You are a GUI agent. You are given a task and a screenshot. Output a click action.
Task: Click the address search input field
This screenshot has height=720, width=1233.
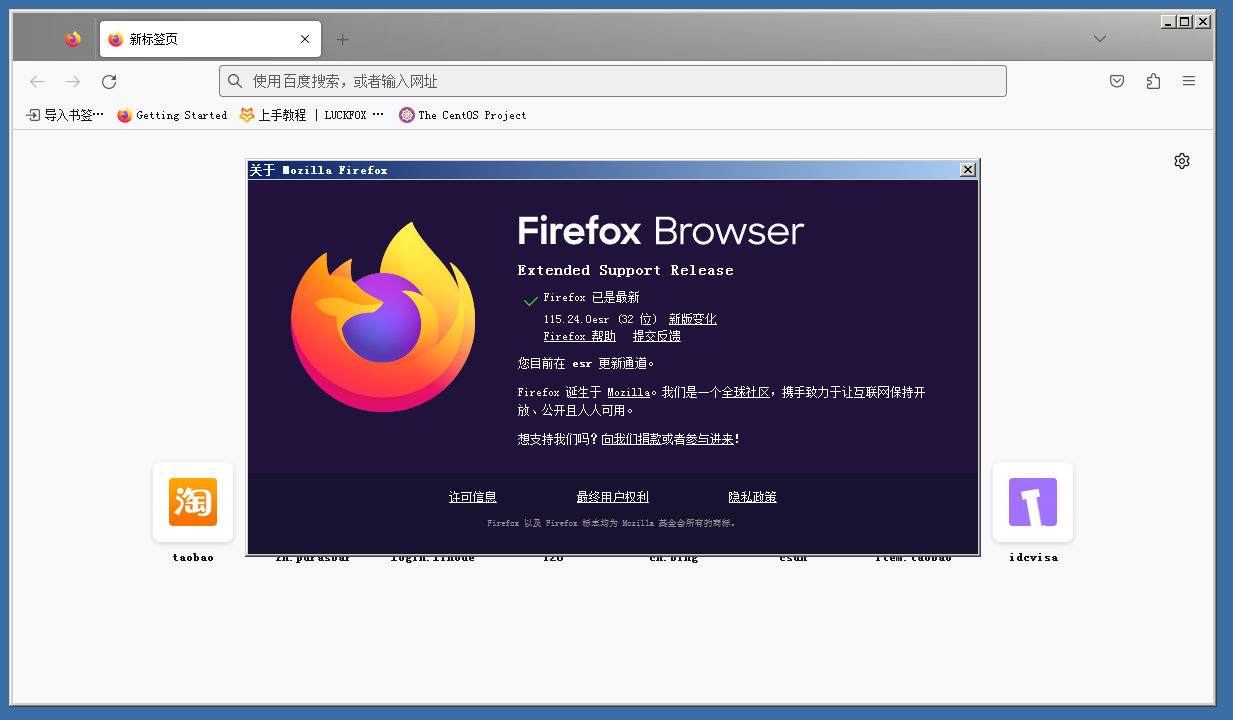(x=612, y=82)
